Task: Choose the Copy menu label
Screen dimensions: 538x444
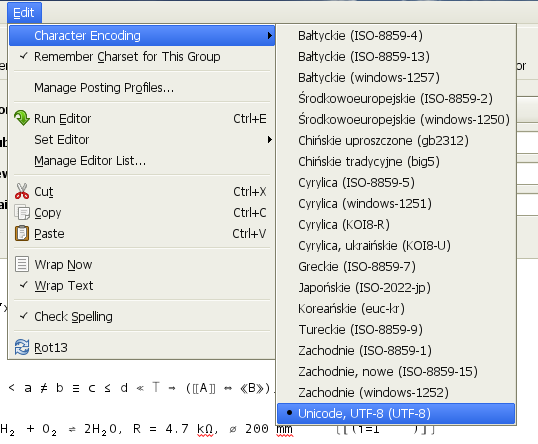Action: click(x=48, y=213)
